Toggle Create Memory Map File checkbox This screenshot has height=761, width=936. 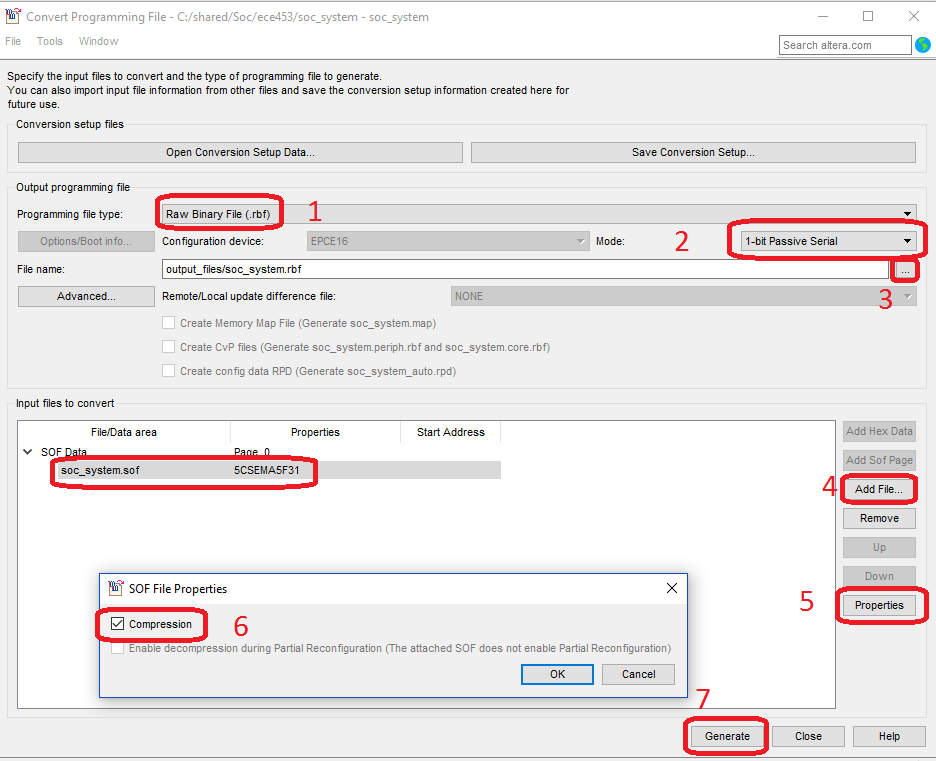169,323
